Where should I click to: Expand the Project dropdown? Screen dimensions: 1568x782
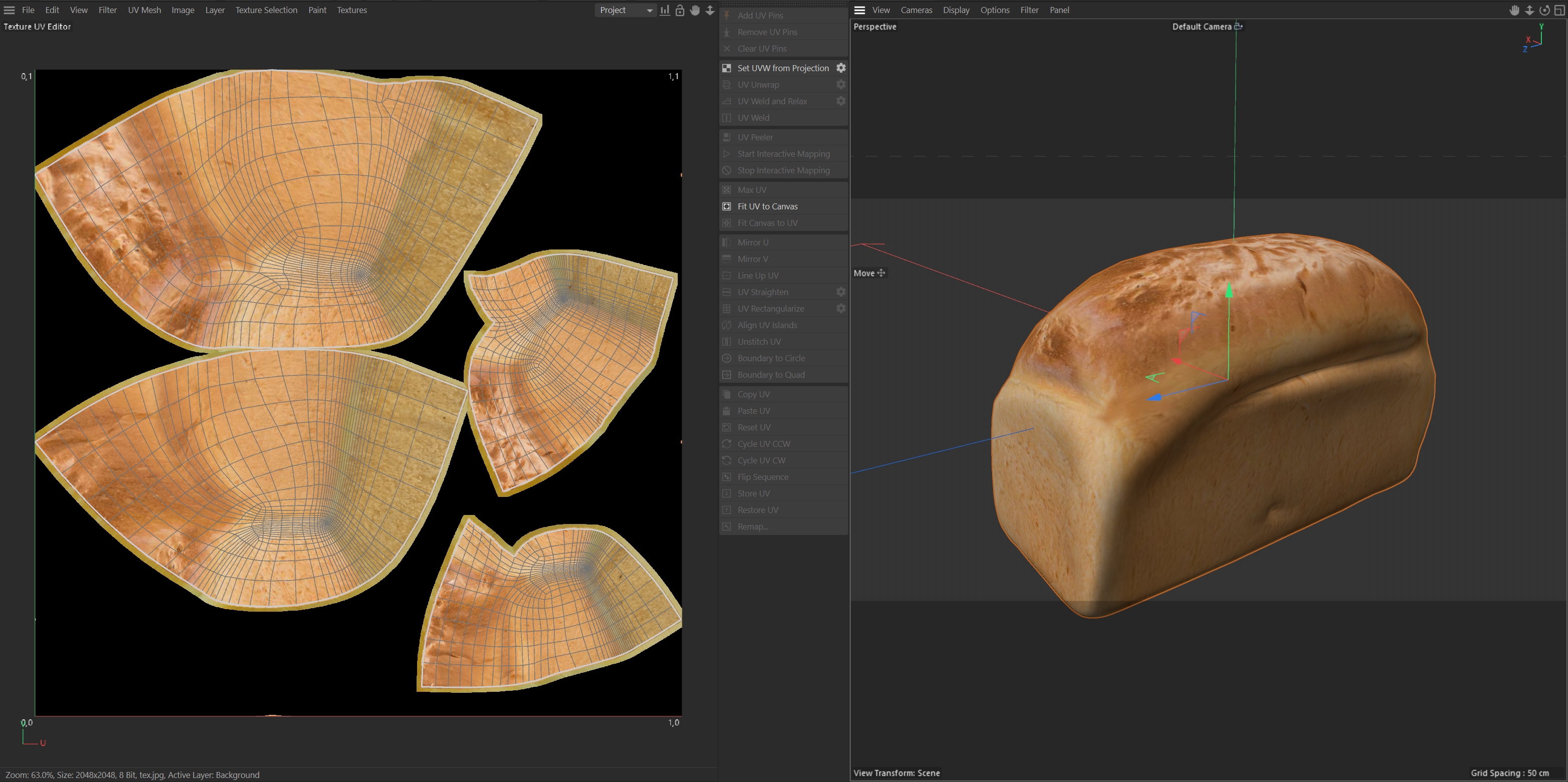(x=625, y=11)
